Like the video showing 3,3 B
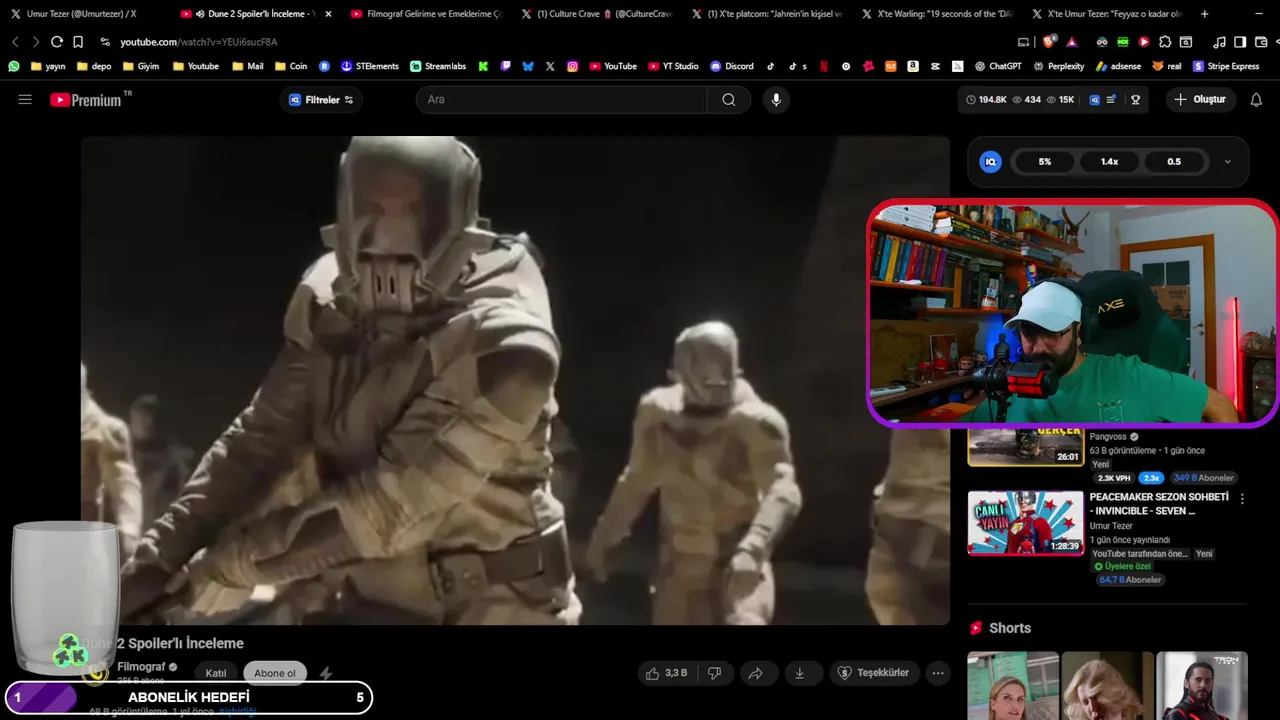Viewport: 1280px width, 720px height. pos(666,673)
